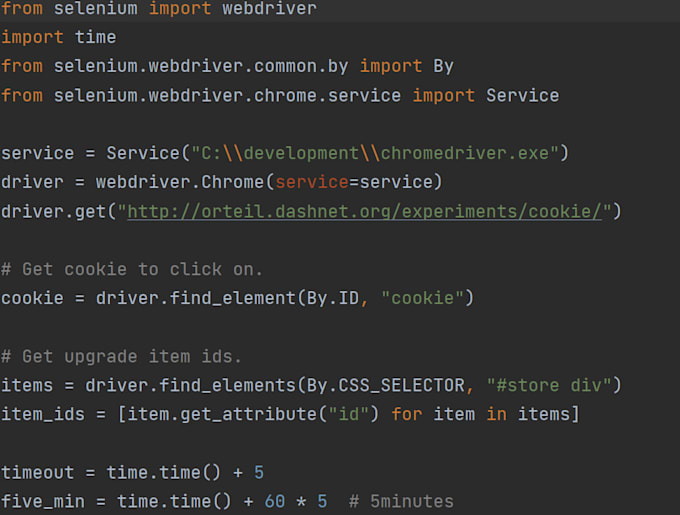Click the "in" keyword in list comprehension
Viewport: 680px width, 515px height.
point(497,414)
